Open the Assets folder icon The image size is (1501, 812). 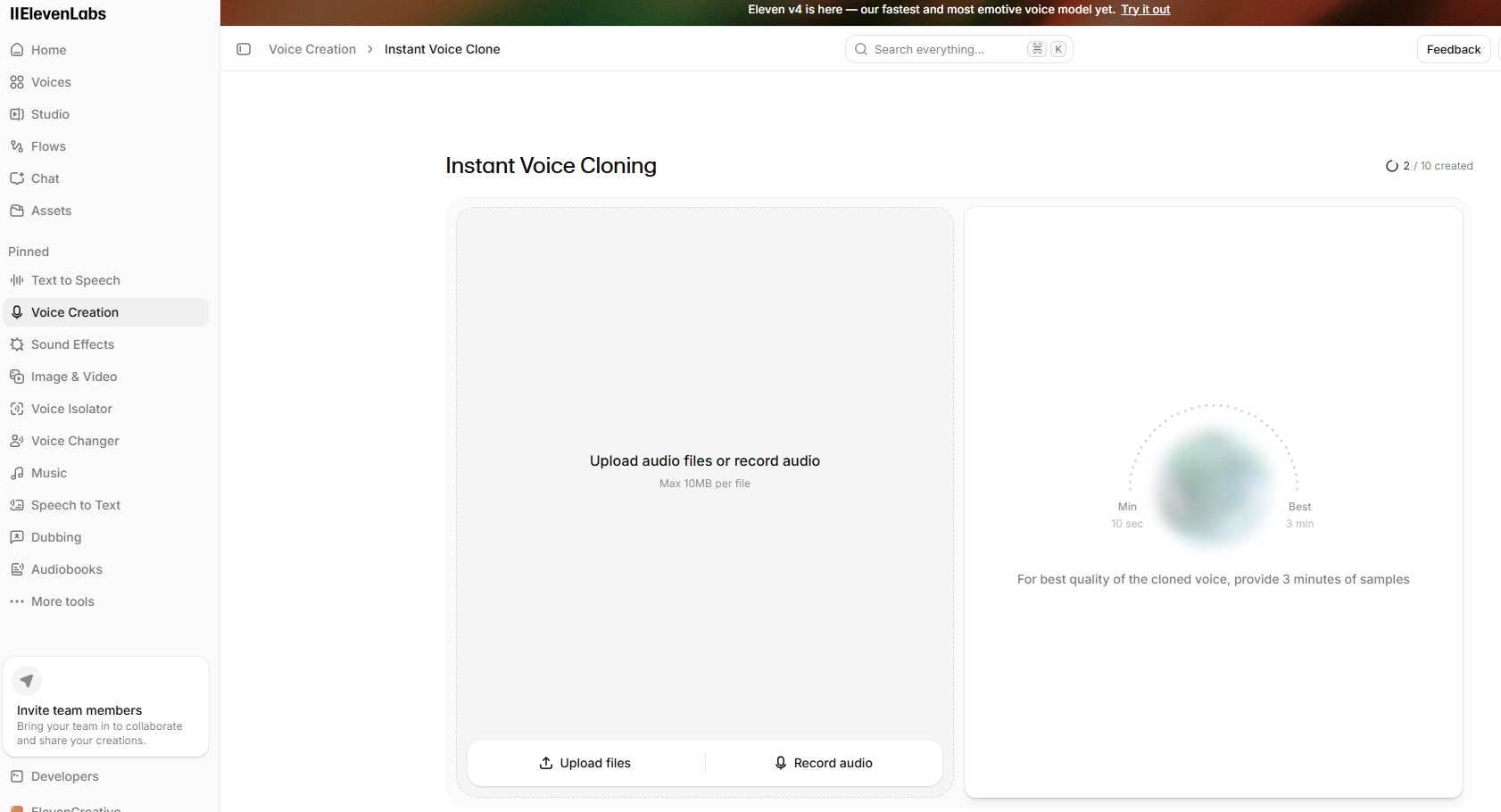(17, 211)
